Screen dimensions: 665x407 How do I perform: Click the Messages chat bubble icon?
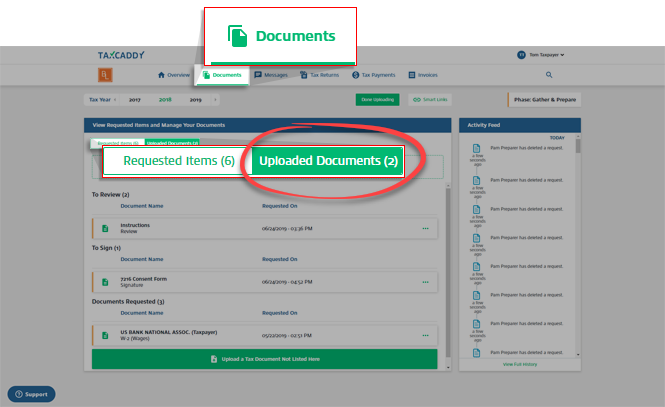[258, 75]
